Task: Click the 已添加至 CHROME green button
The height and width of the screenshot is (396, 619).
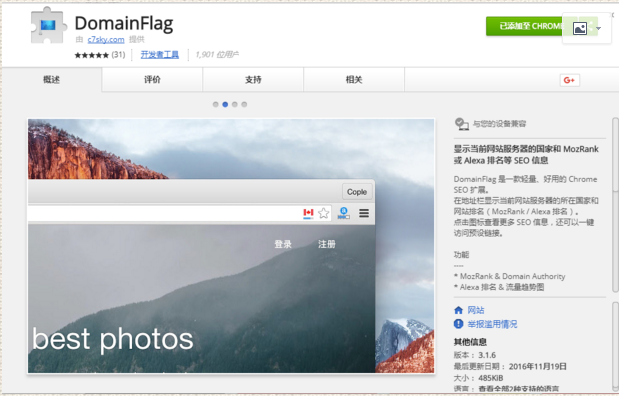Action: point(525,26)
